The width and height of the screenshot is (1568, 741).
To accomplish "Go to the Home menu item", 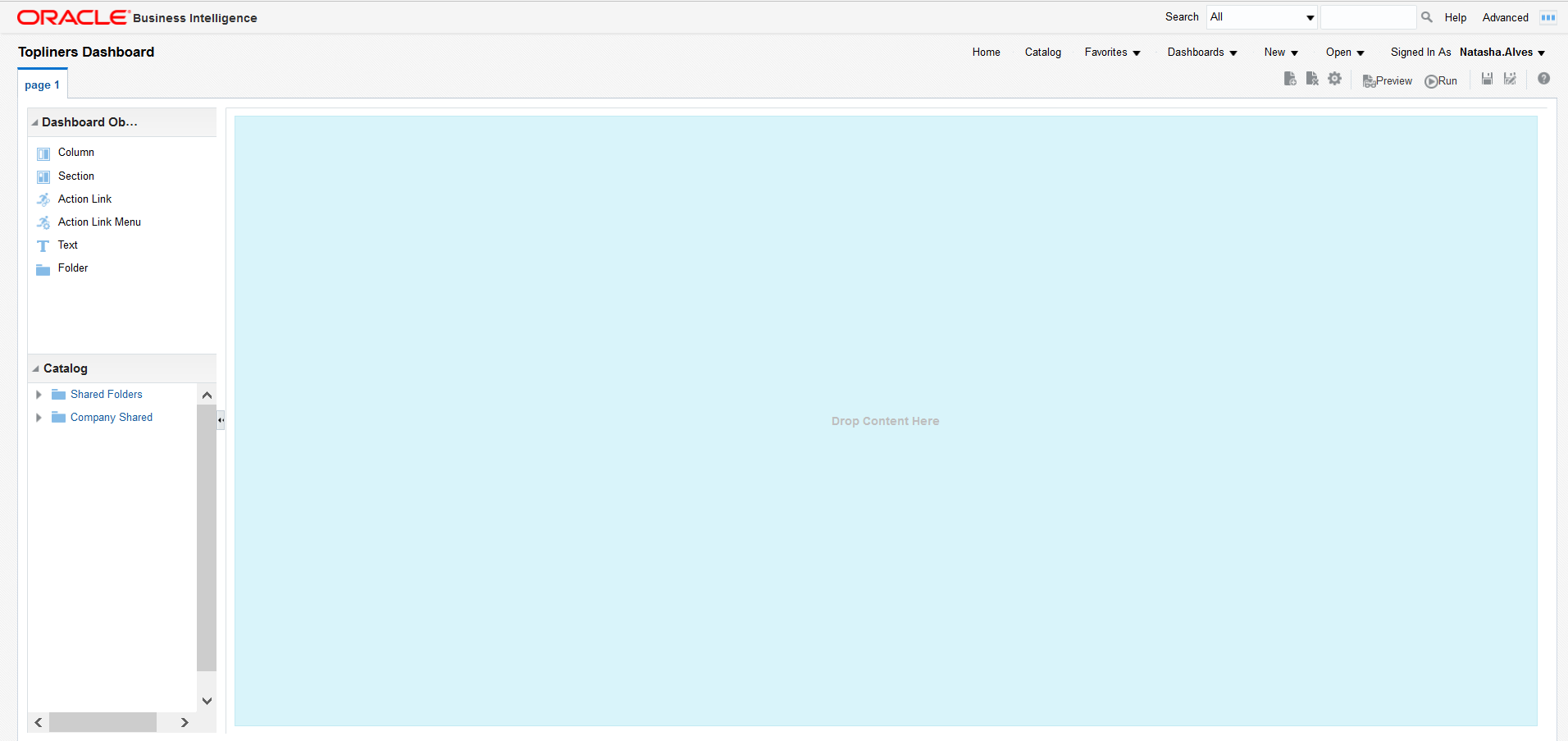I will click(987, 53).
